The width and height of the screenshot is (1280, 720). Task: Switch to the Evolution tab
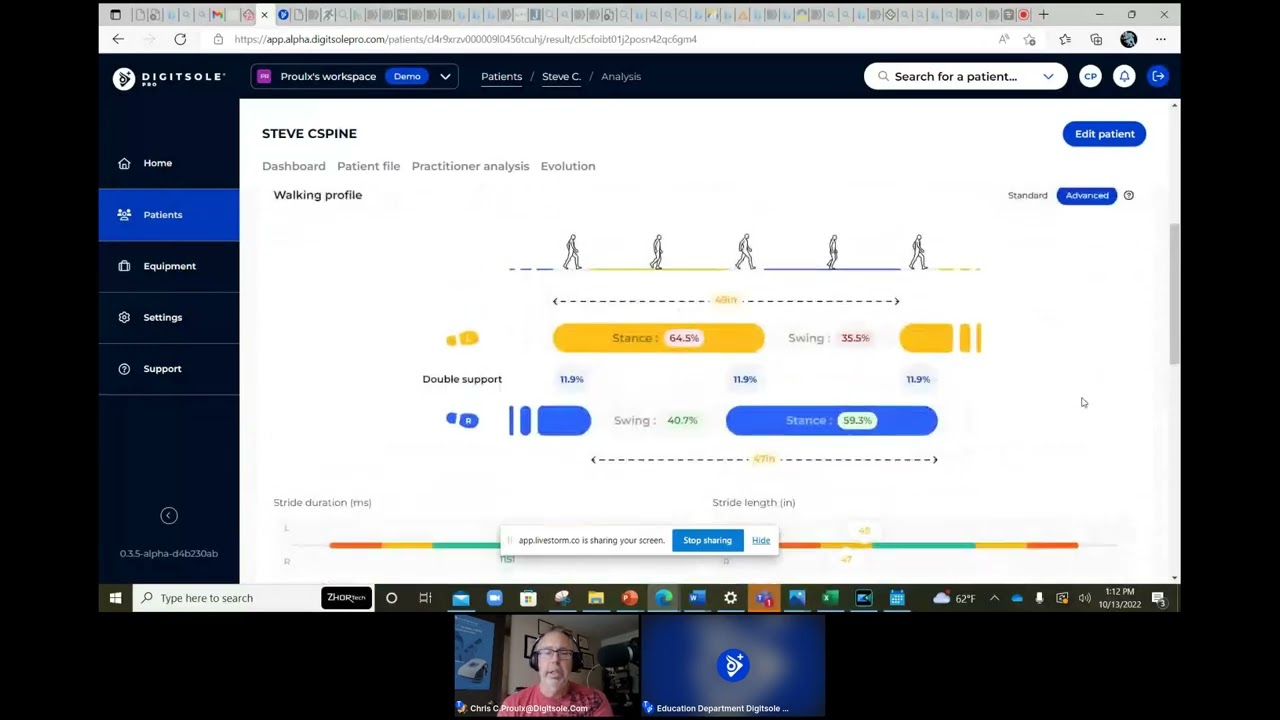click(x=567, y=166)
